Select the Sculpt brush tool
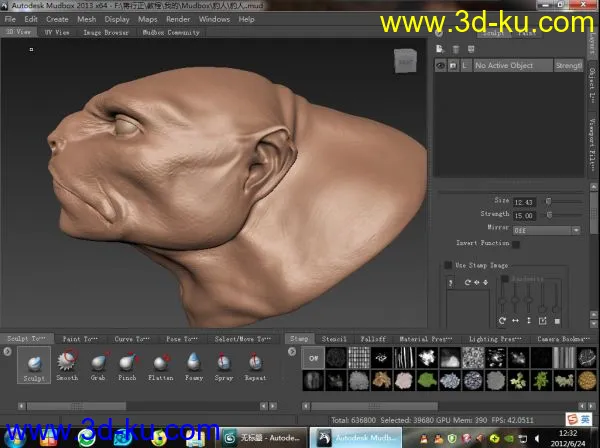Screen dimensions: 600x448 [x=34, y=364]
